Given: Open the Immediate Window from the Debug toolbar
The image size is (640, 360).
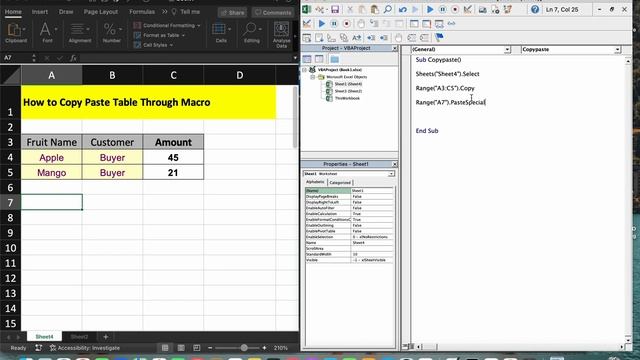Looking at the screenshot, I should 426,24.
